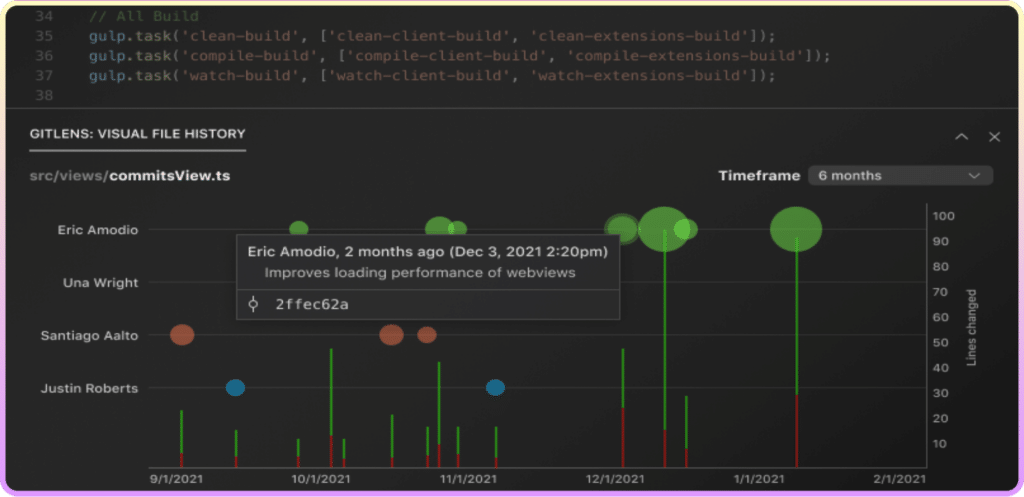Click the commit icon beside 2ffec62a

point(253,304)
